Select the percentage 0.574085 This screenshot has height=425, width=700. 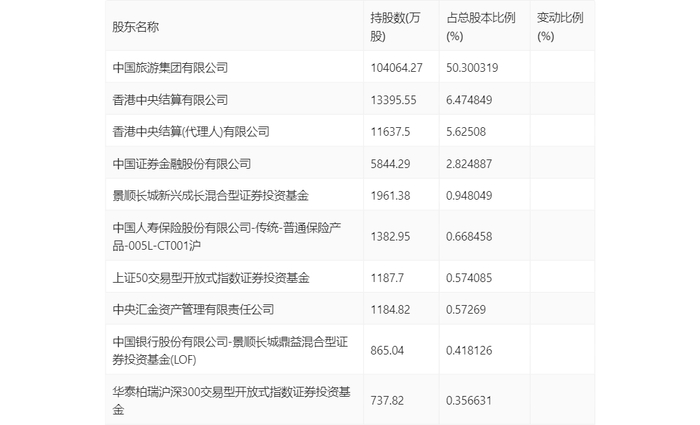[x=469, y=279]
